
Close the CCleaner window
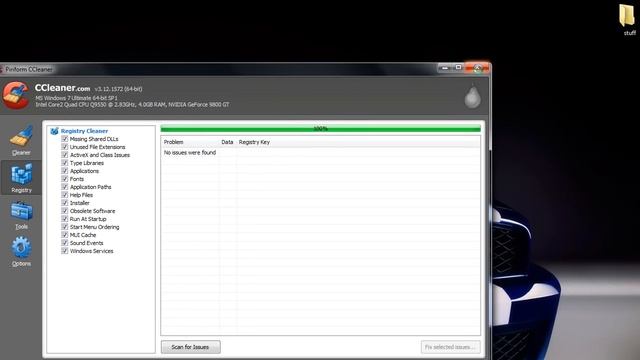click(x=477, y=68)
